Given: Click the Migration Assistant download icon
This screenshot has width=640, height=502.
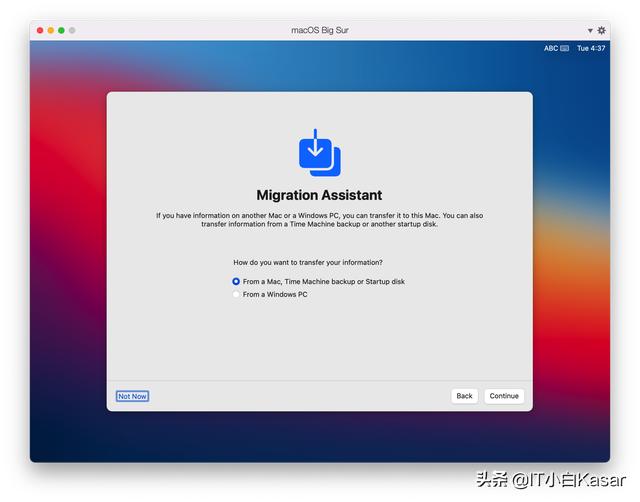Looking at the screenshot, I should (319, 153).
